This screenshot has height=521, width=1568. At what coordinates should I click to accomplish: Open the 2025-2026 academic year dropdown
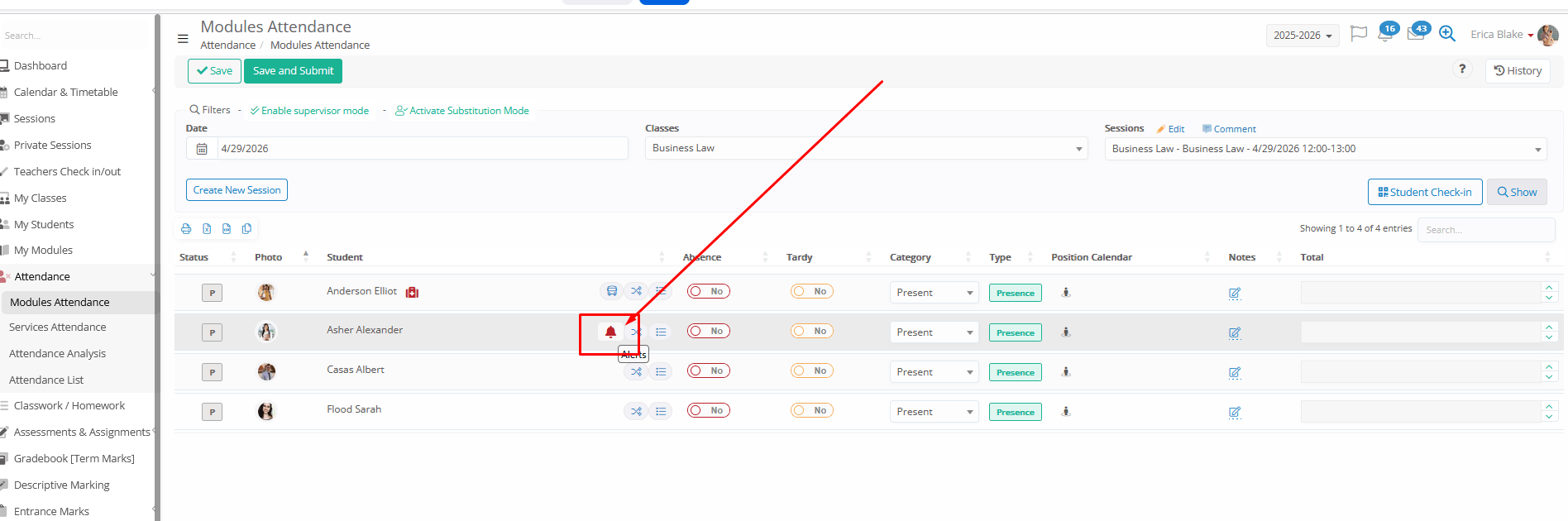1302,36
